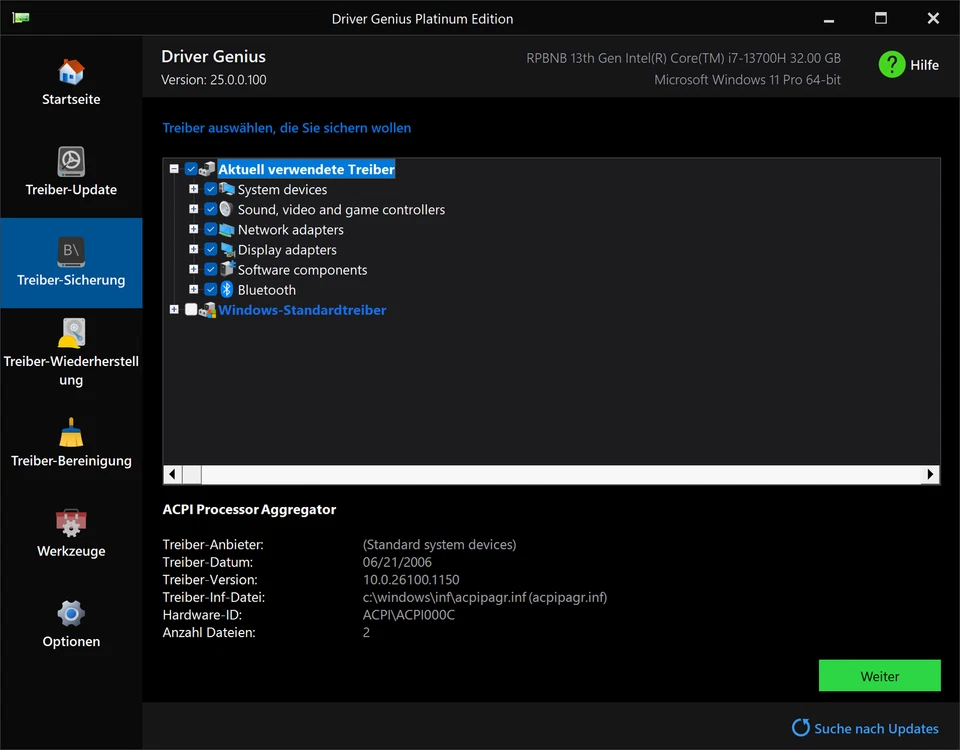Screen dimensions: 960x750
Task: Expand the System devices tree node
Action: tap(193, 189)
